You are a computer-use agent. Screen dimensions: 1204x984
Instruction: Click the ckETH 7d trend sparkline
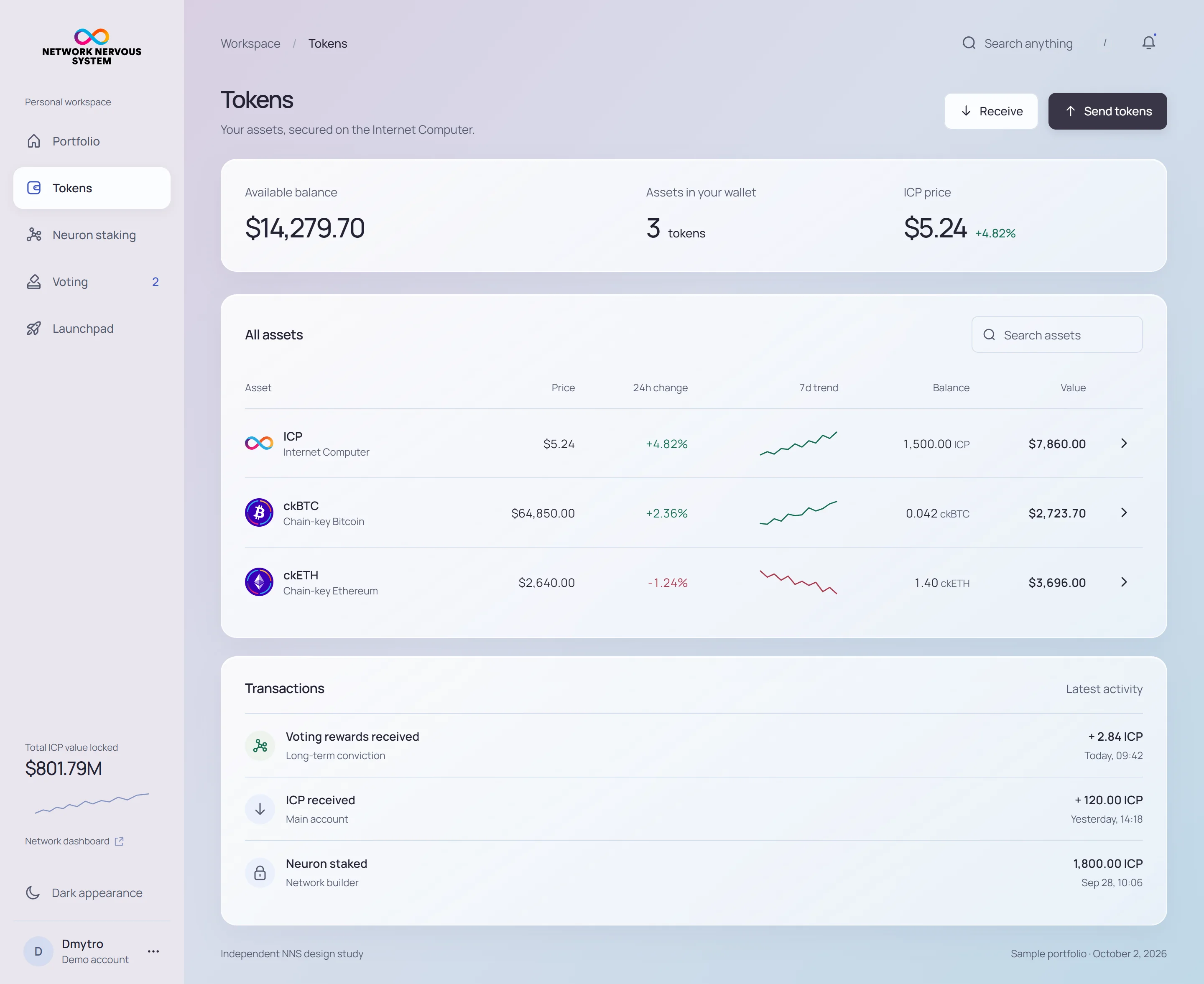pos(798,582)
